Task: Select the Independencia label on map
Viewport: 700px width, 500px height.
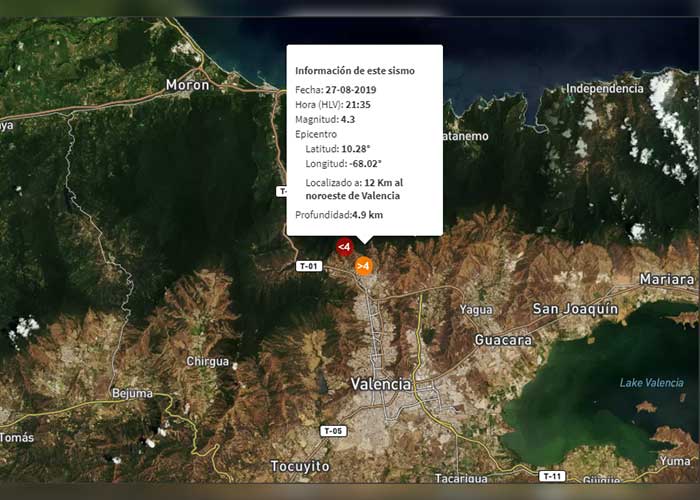Action: [x=604, y=89]
